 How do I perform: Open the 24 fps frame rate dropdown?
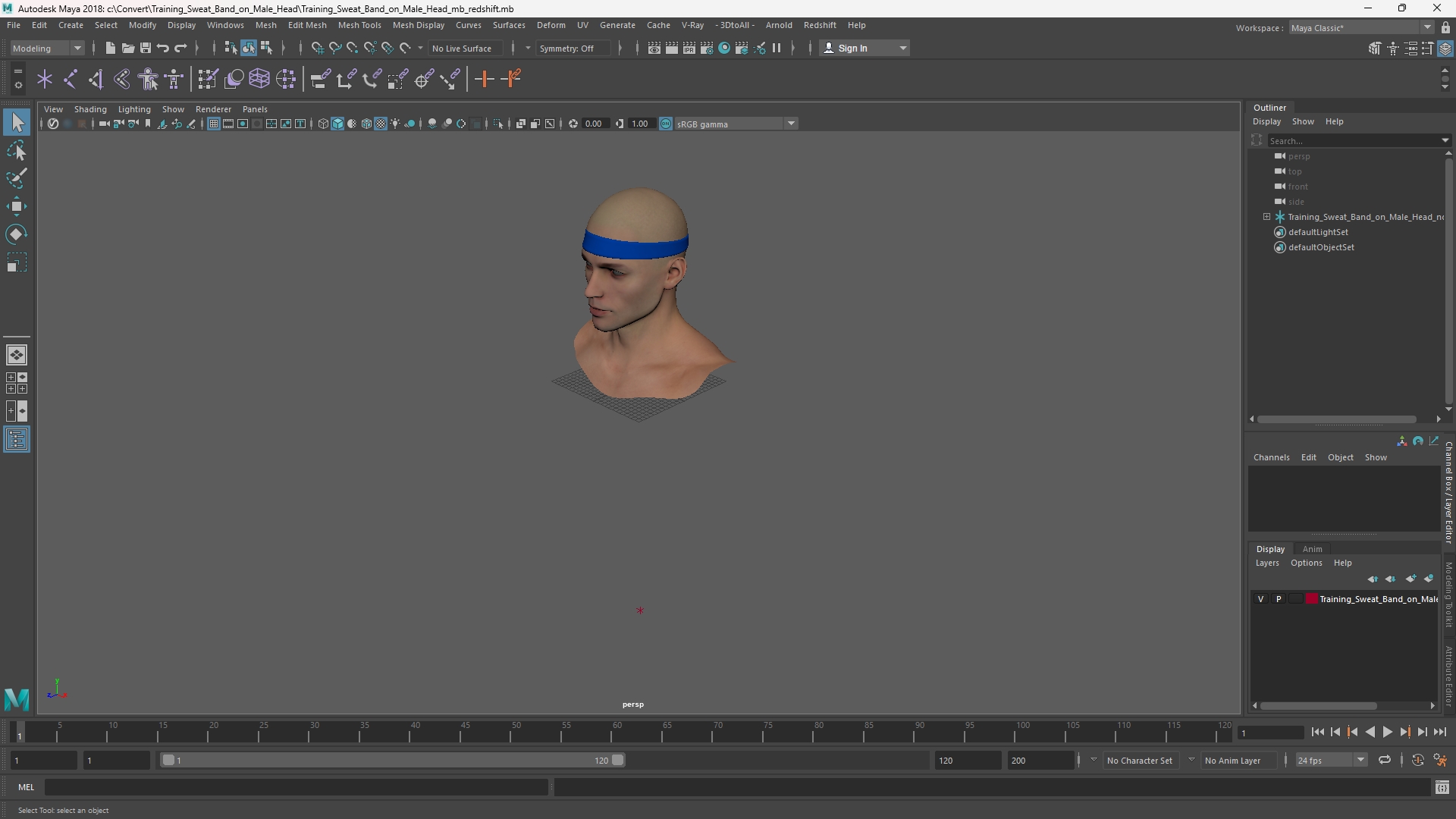click(1331, 760)
